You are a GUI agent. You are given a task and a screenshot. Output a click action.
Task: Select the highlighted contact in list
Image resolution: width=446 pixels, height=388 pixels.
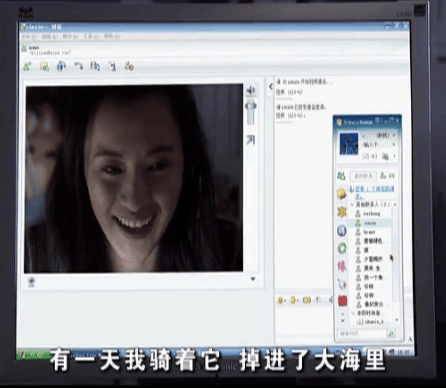[x=369, y=223]
